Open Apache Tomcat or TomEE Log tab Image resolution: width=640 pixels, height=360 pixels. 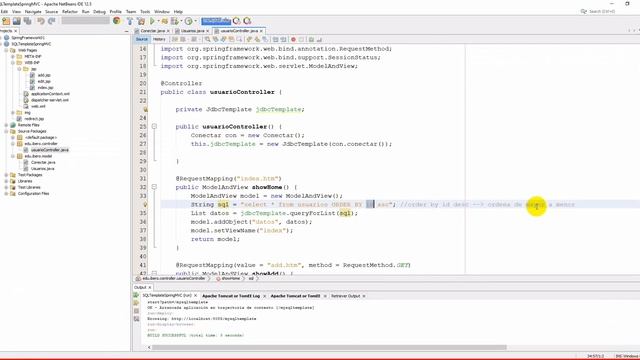click(x=231, y=296)
